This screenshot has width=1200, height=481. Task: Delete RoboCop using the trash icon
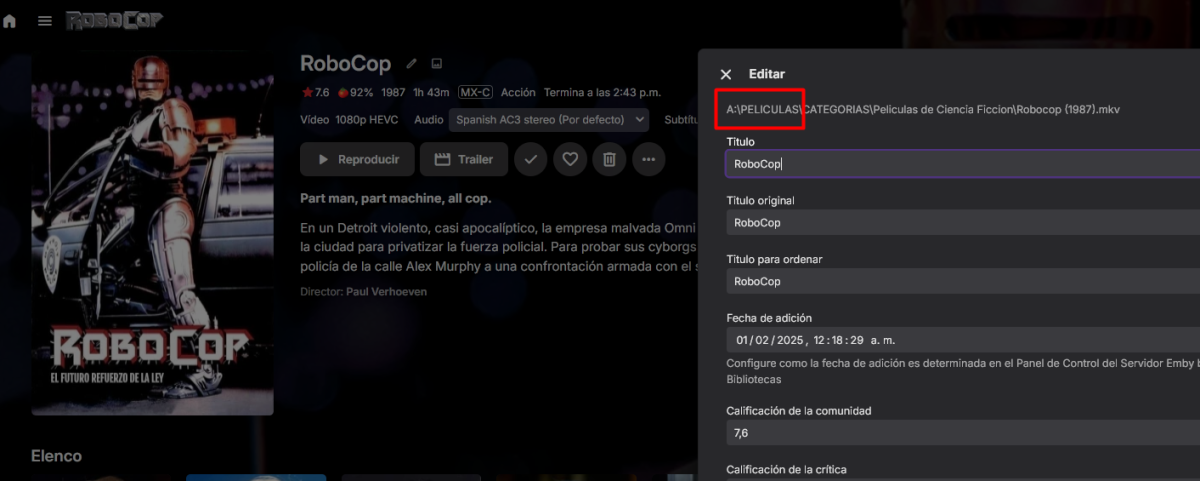(609, 159)
